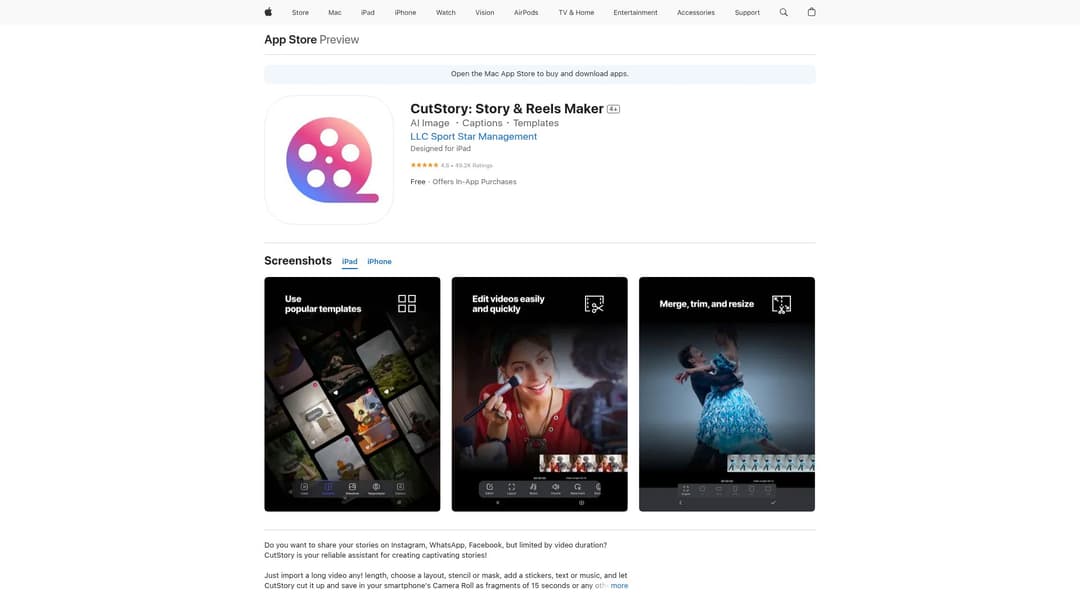This screenshot has width=1080, height=608.
Task: Open the AirPods menu
Action: tap(526, 12)
